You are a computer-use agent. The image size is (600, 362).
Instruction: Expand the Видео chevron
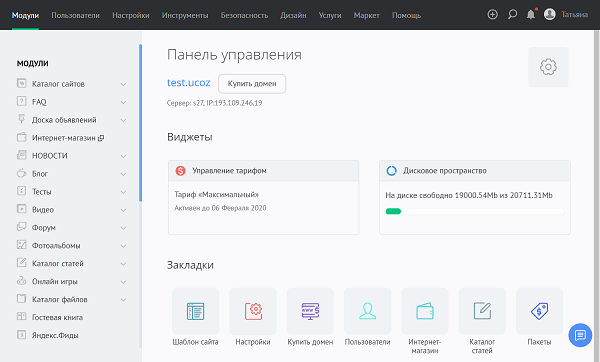[x=123, y=210]
